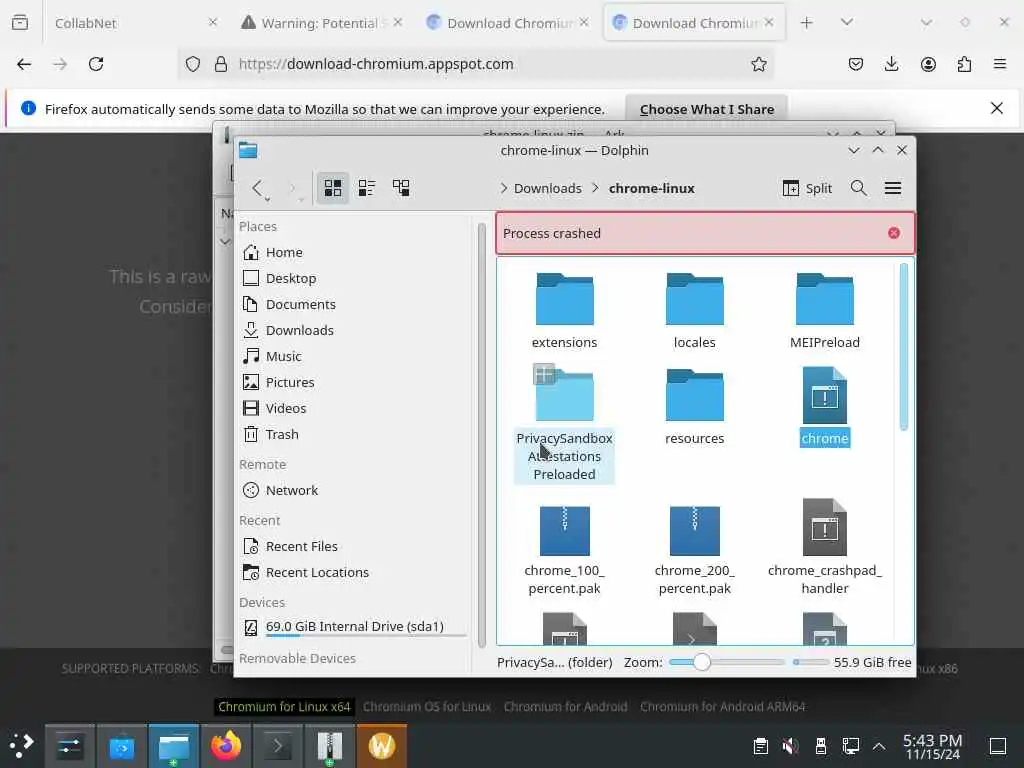Select Chromium for Linux x64 platform
The height and width of the screenshot is (768, 1024).
pos(284,707)
